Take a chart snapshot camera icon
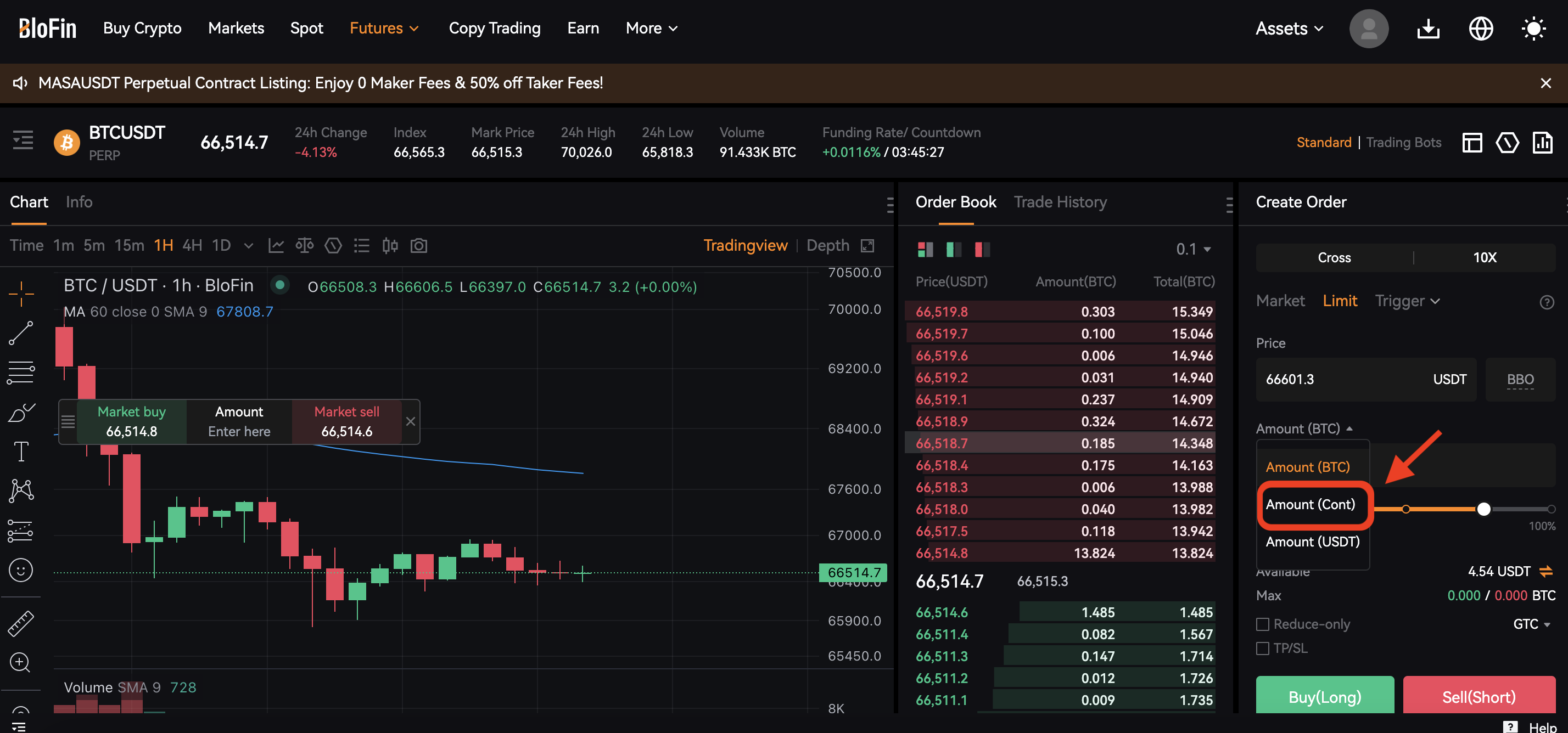This screenshot has height=733, width=1568. pos(419,245)
